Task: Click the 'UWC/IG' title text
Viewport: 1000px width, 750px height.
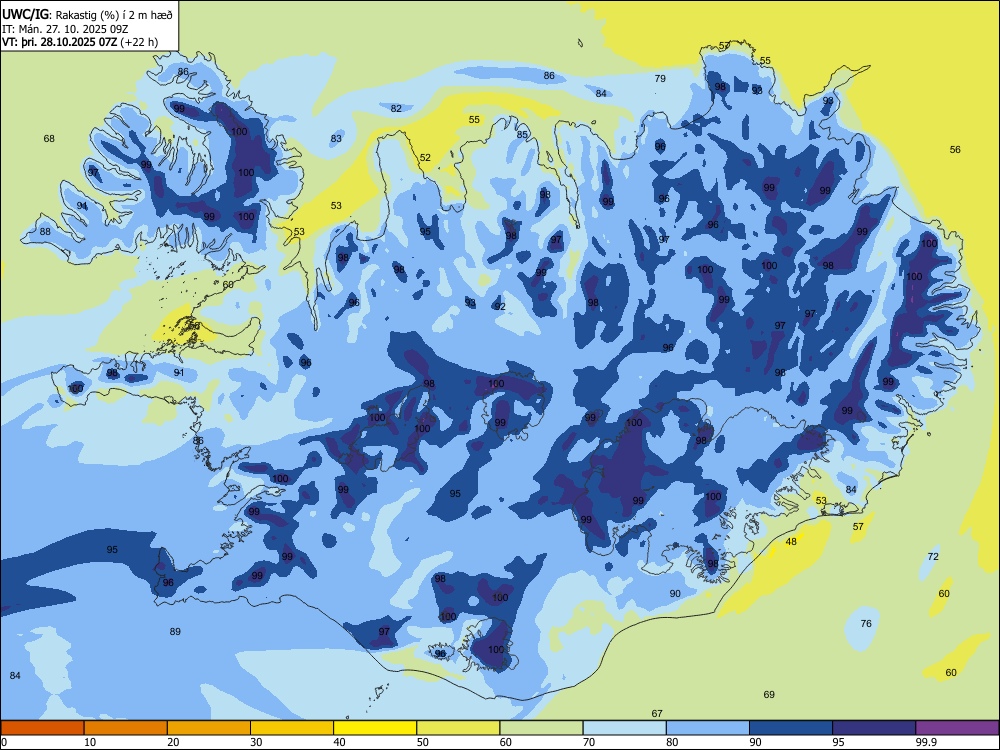Action: coord(26,13)
